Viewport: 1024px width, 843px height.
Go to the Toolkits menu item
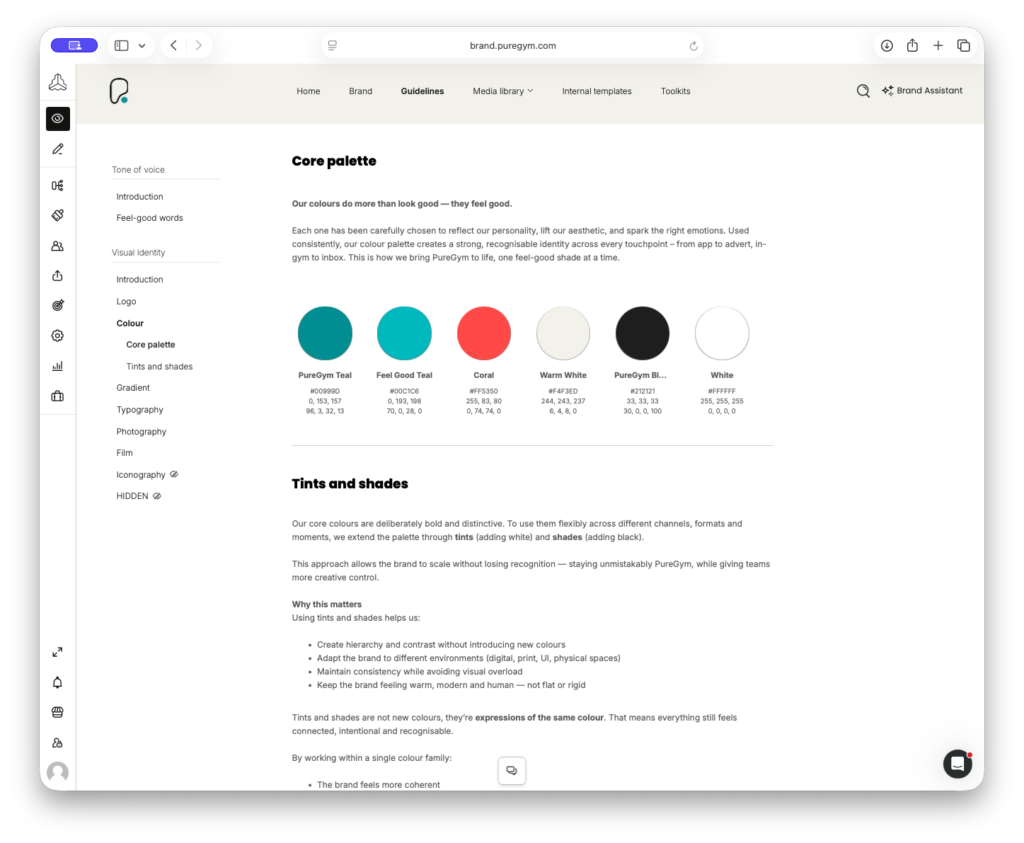tap(675, 91)
